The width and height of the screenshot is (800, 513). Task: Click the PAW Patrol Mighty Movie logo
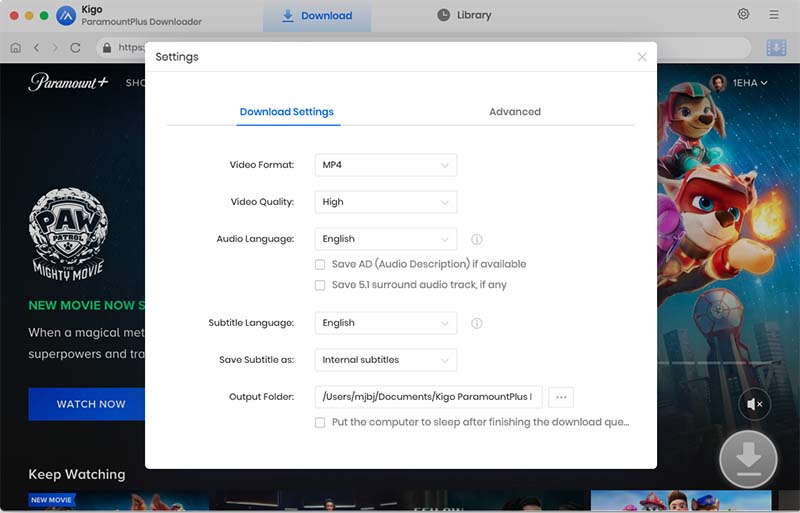68,234
